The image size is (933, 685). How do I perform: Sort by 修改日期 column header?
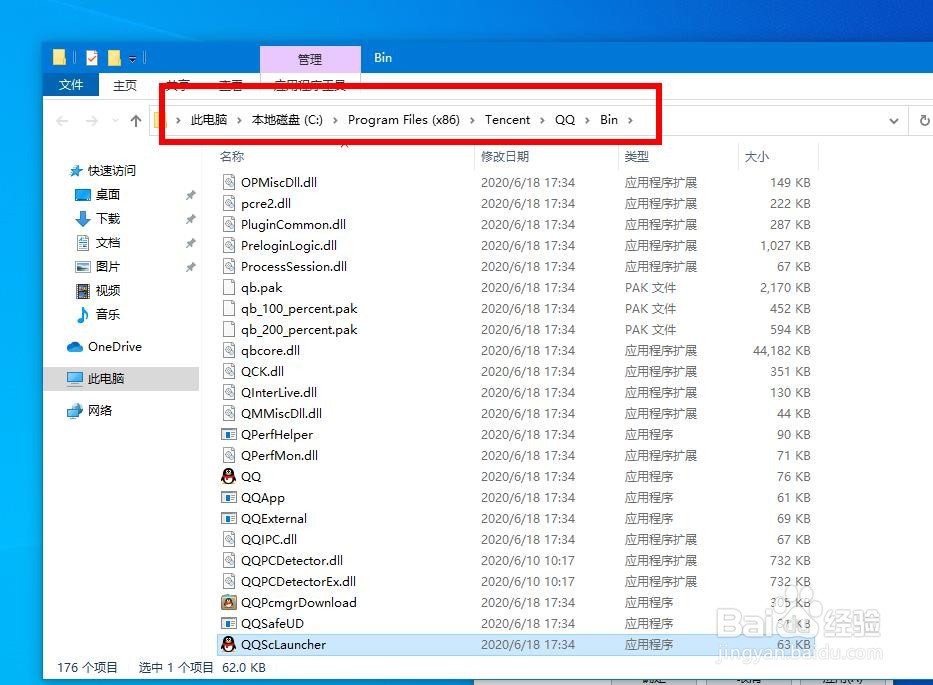[x=505, y=157]
